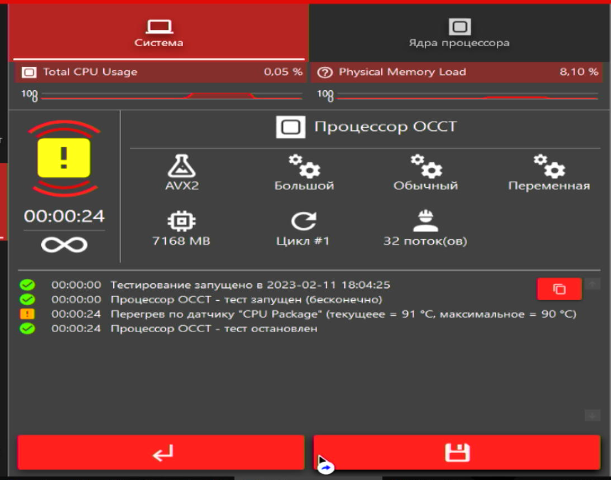Viewport: 611px width, 480px height.
Task: Click the Цикл #1 refresh icon
Action: coord(304,221)
